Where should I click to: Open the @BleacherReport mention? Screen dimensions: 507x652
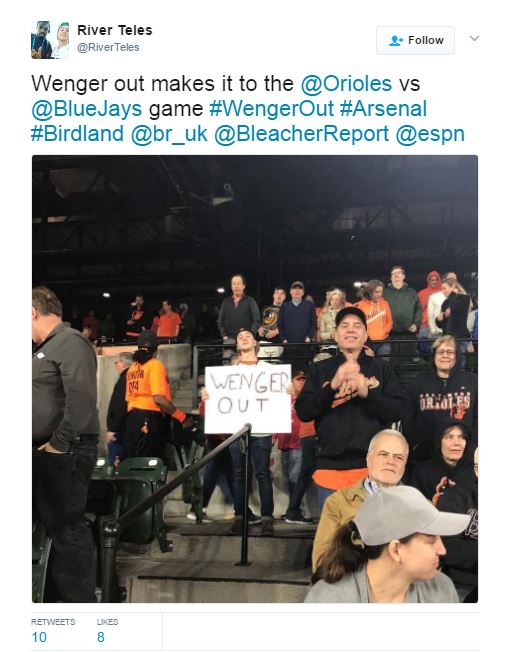[x=302, y=134]
